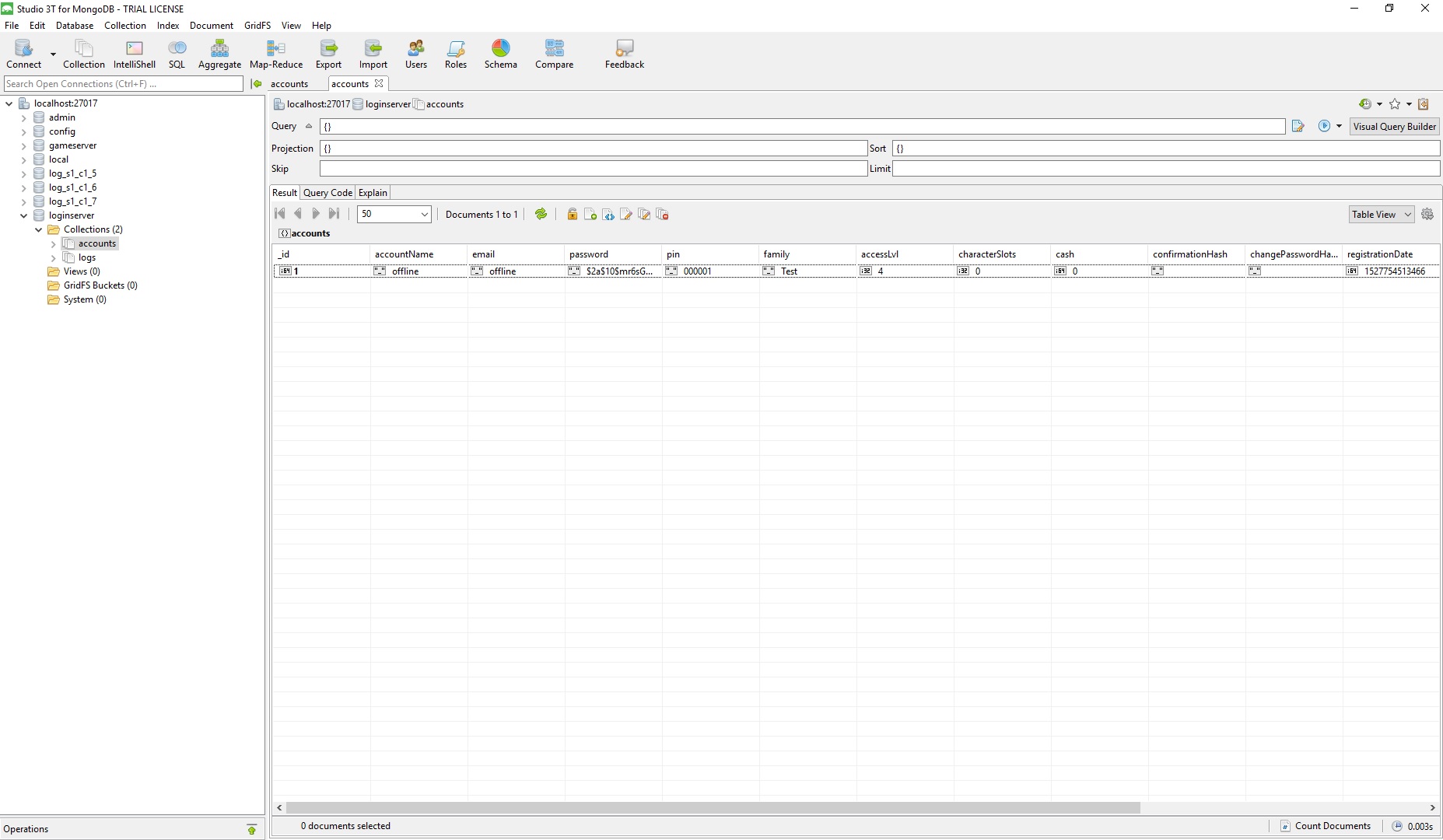Open the IntelliShell tool
The height and width of the screenshot is (840, 1443).
point(134,54)
